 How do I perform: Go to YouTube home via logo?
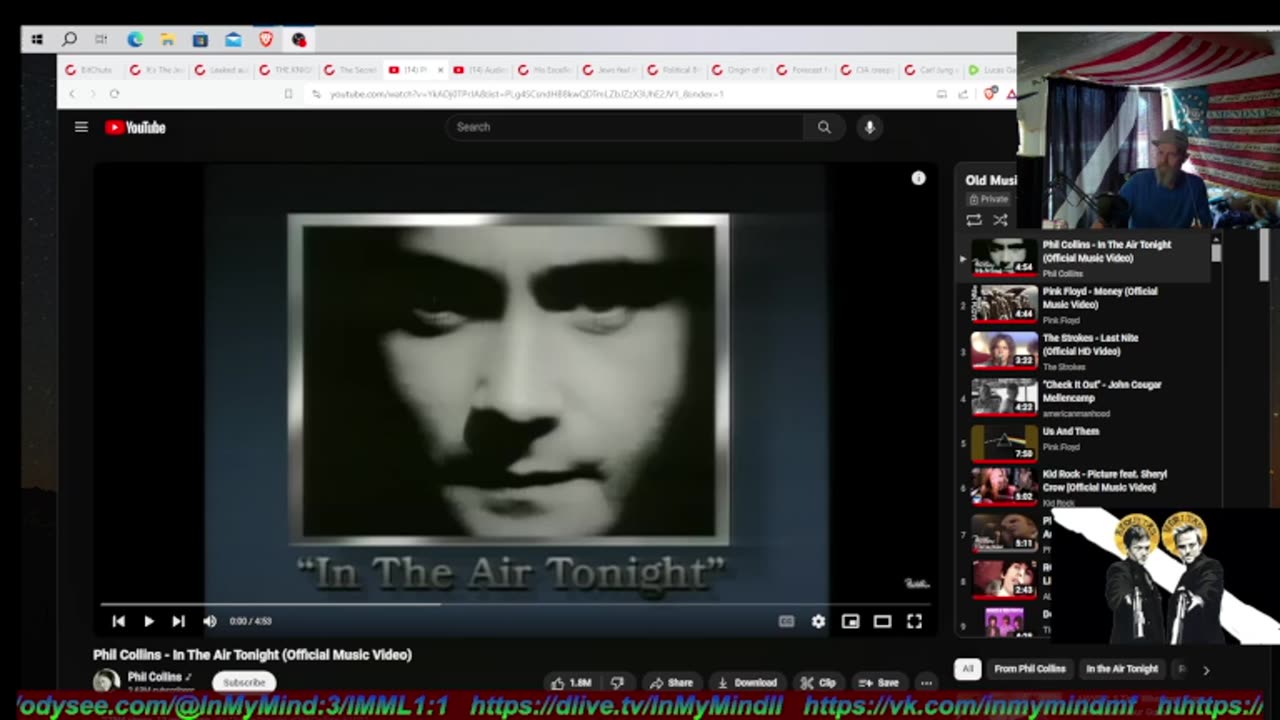[x=135, y=127]
